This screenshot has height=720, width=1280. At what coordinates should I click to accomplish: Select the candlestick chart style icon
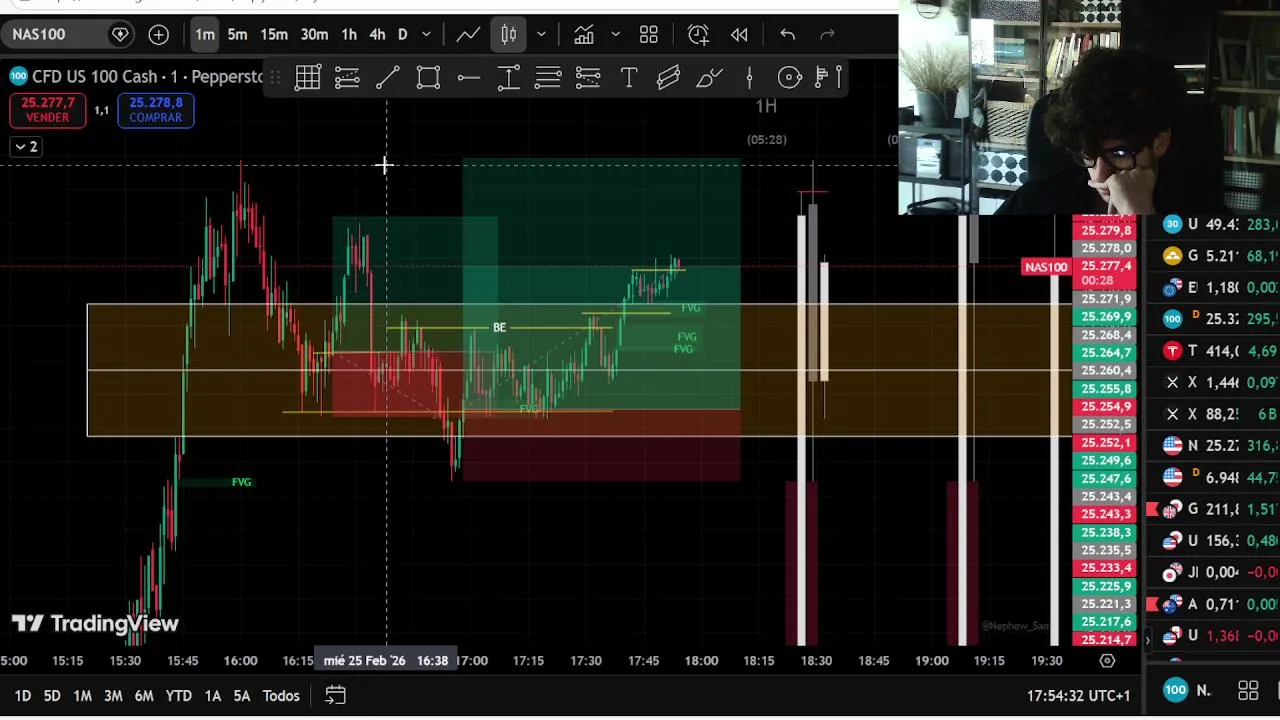click(x=509, y=34)
